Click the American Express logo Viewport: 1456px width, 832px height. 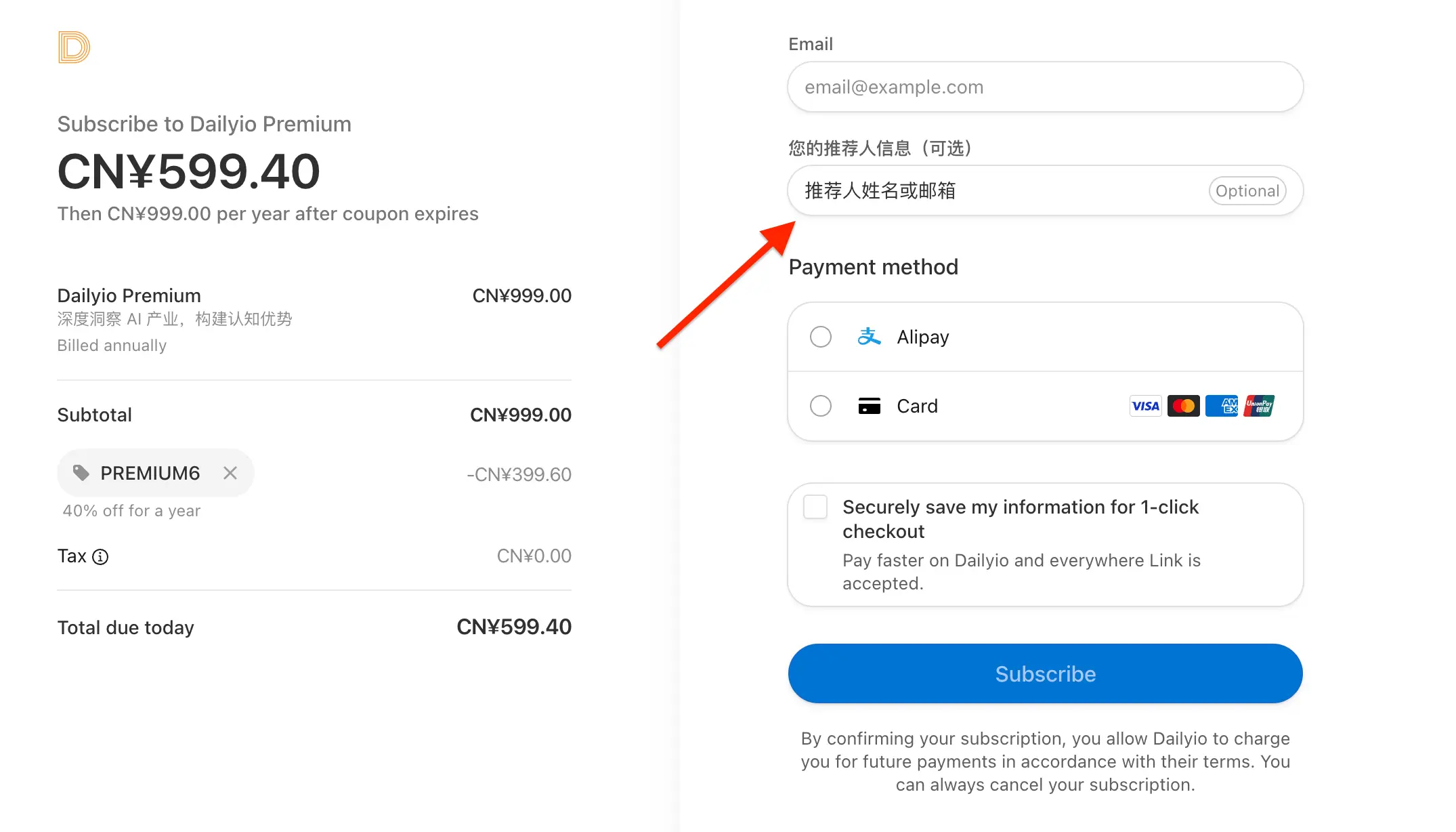[1221, 406]
